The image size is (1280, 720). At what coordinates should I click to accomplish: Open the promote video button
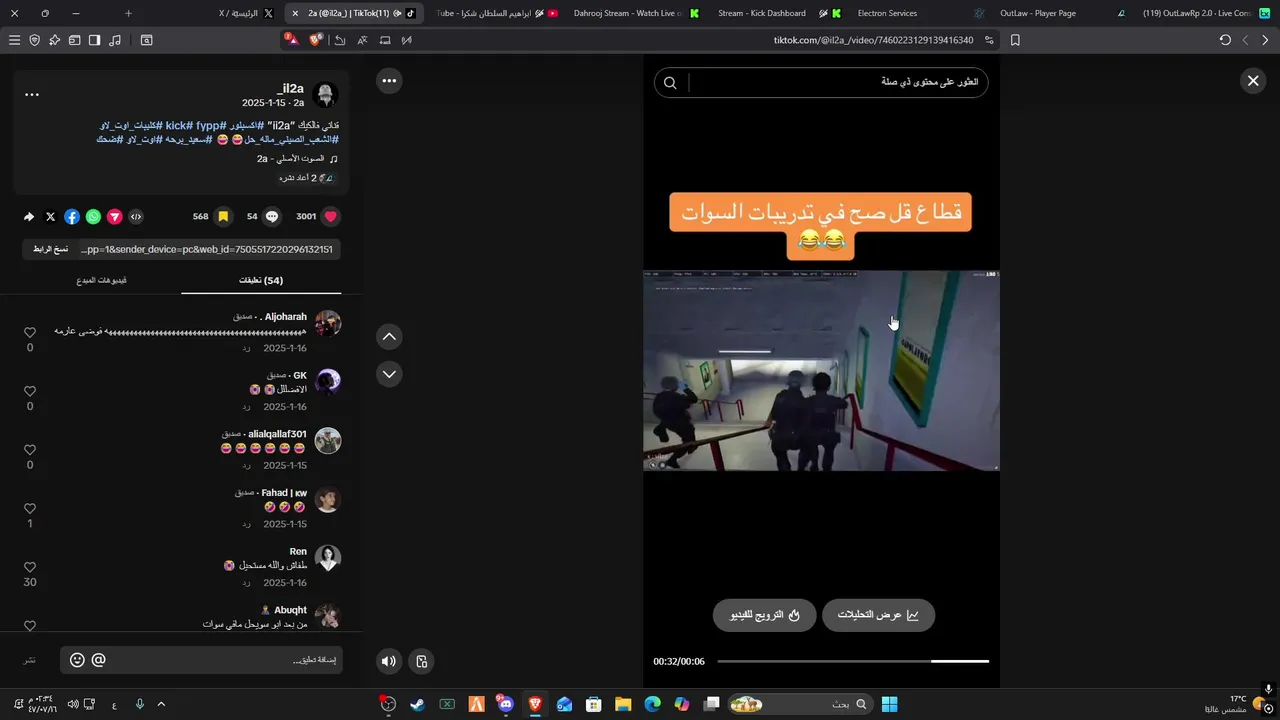tap(764, 615)
